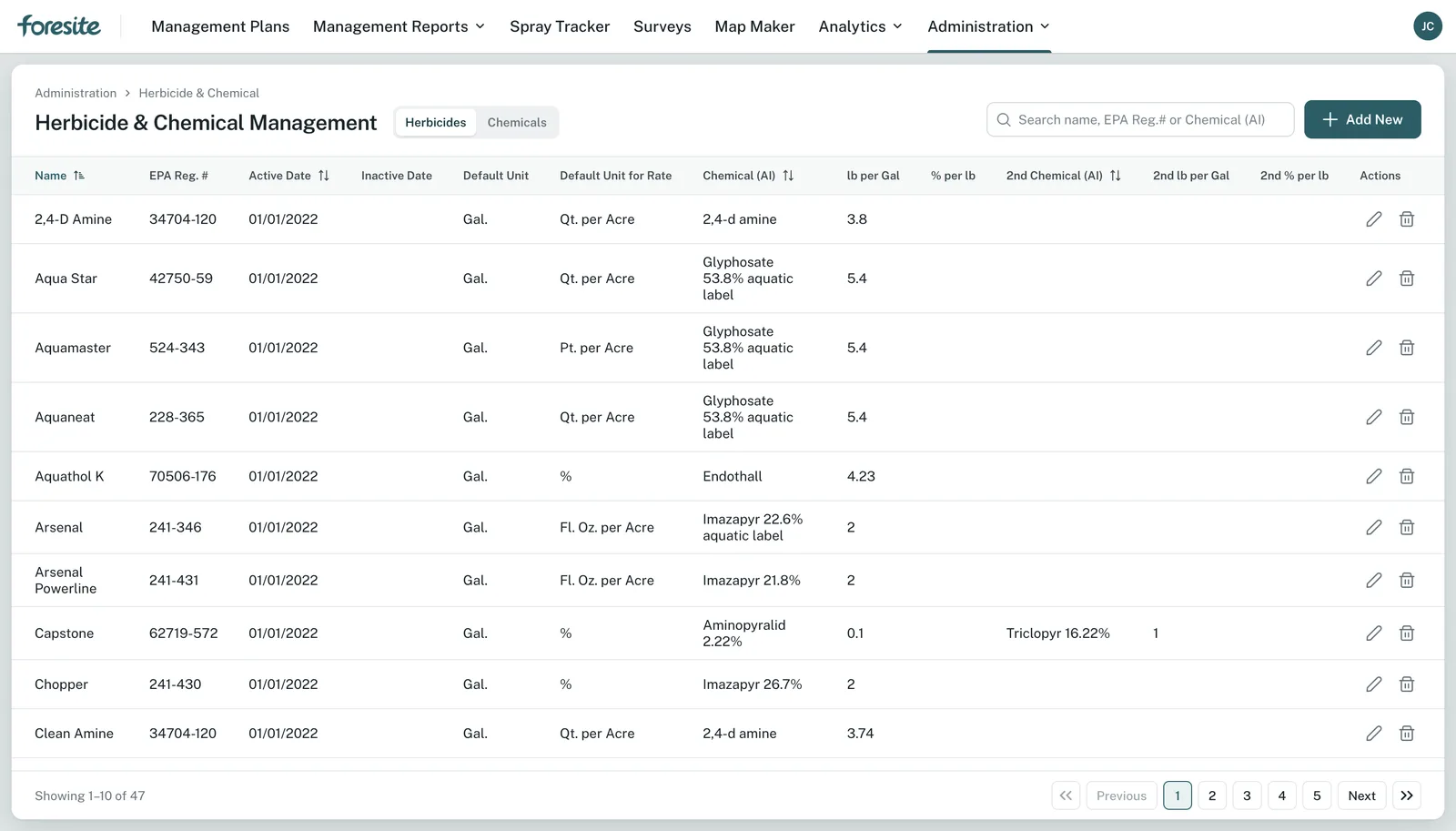Select the Herbicides tab

click(x=436, y=123)
